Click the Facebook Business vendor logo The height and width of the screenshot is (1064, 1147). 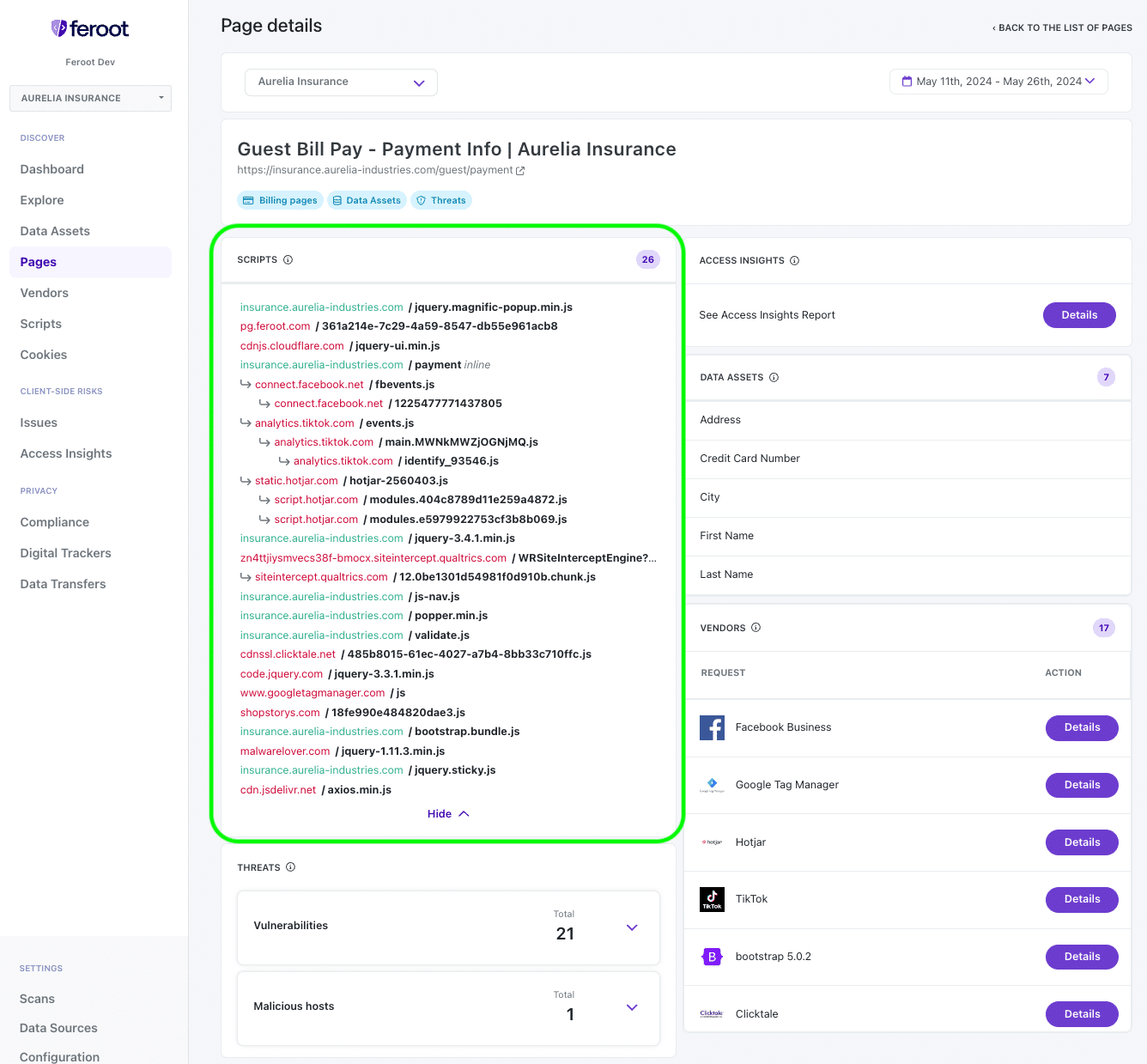[x=712, y=727]
